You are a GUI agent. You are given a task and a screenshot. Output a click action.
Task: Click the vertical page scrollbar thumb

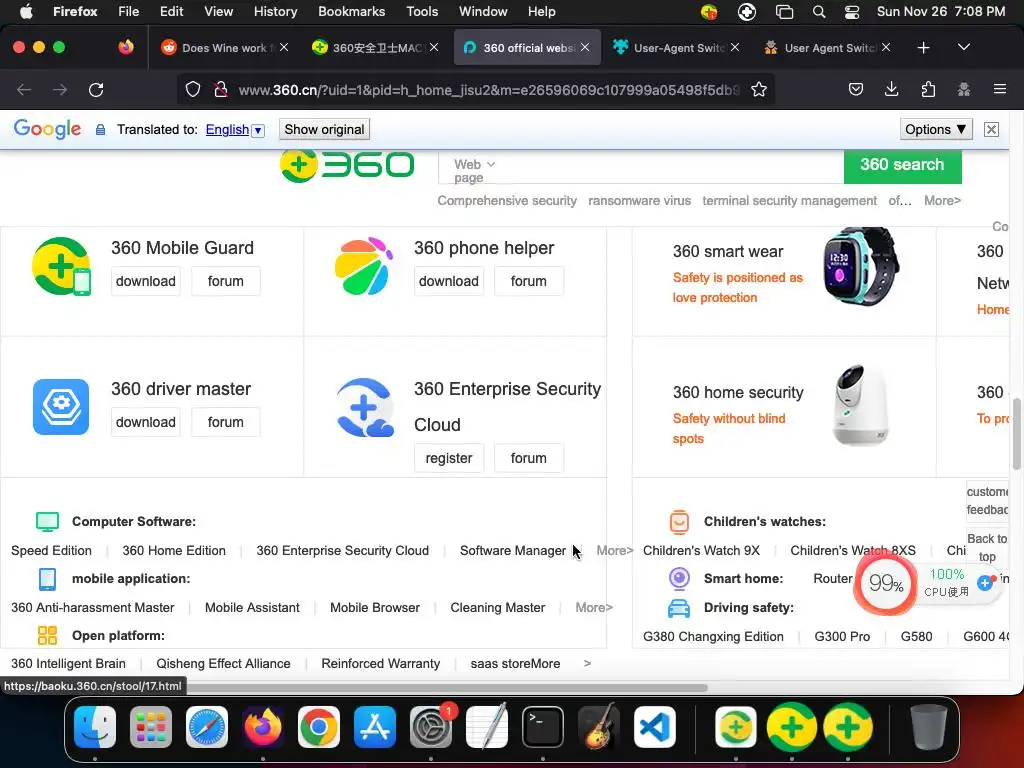coord(1016,433)
